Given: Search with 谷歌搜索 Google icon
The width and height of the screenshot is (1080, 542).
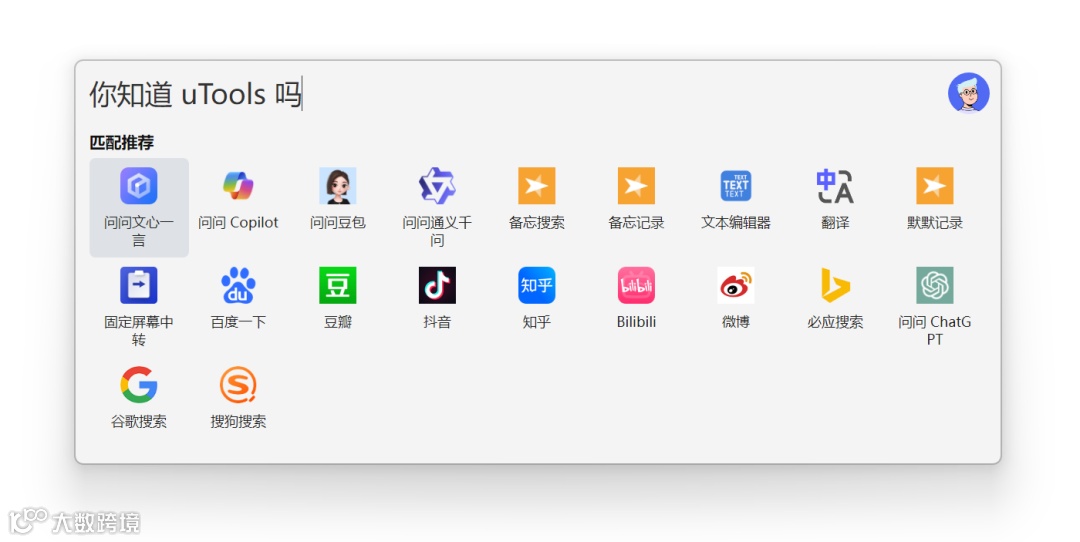Looking at the screenshot, I should pyautogui.click(x=139, y=384).
